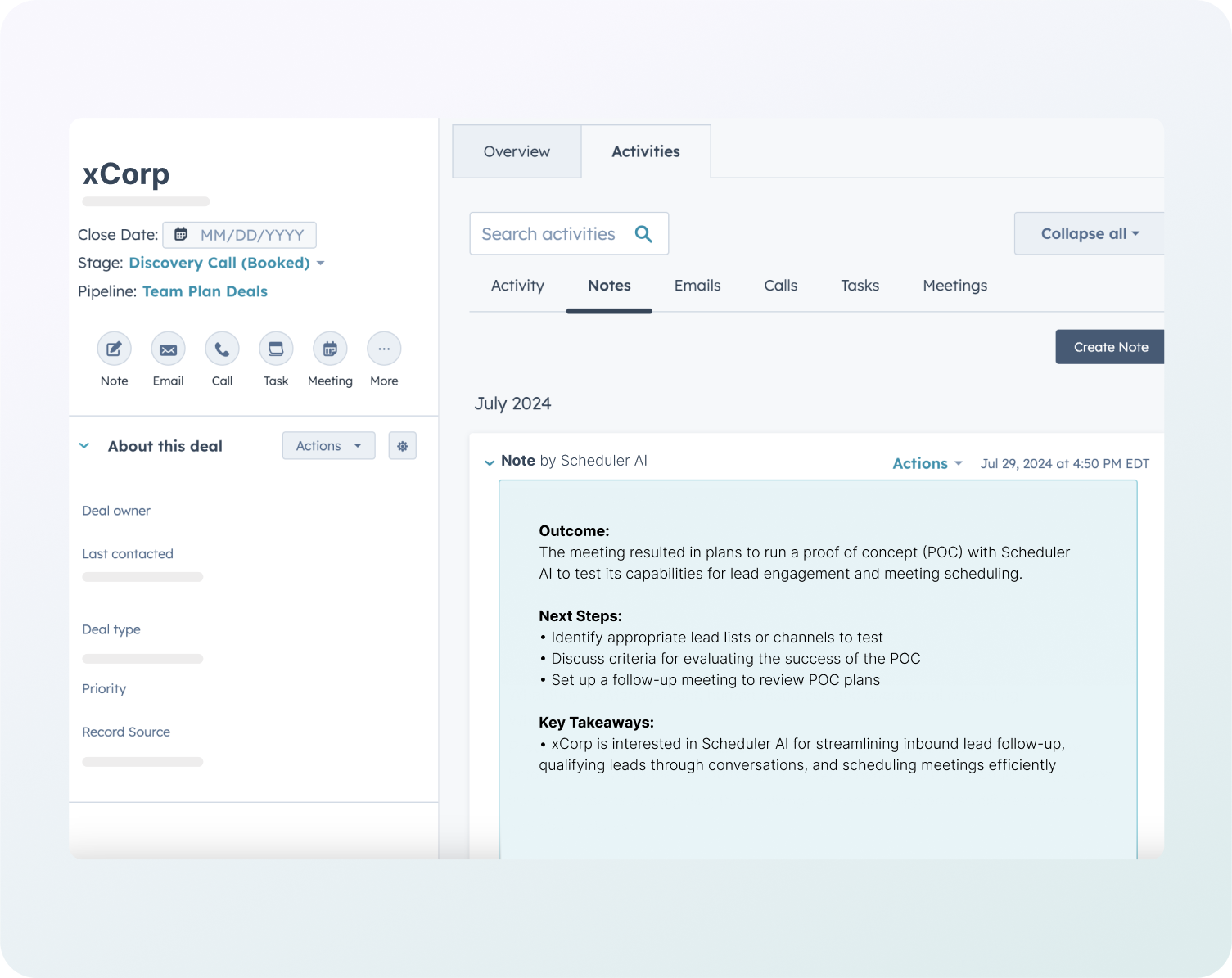Open the Collapse all dropdown
This screenshot has width=1232, height=978.
1090,233
